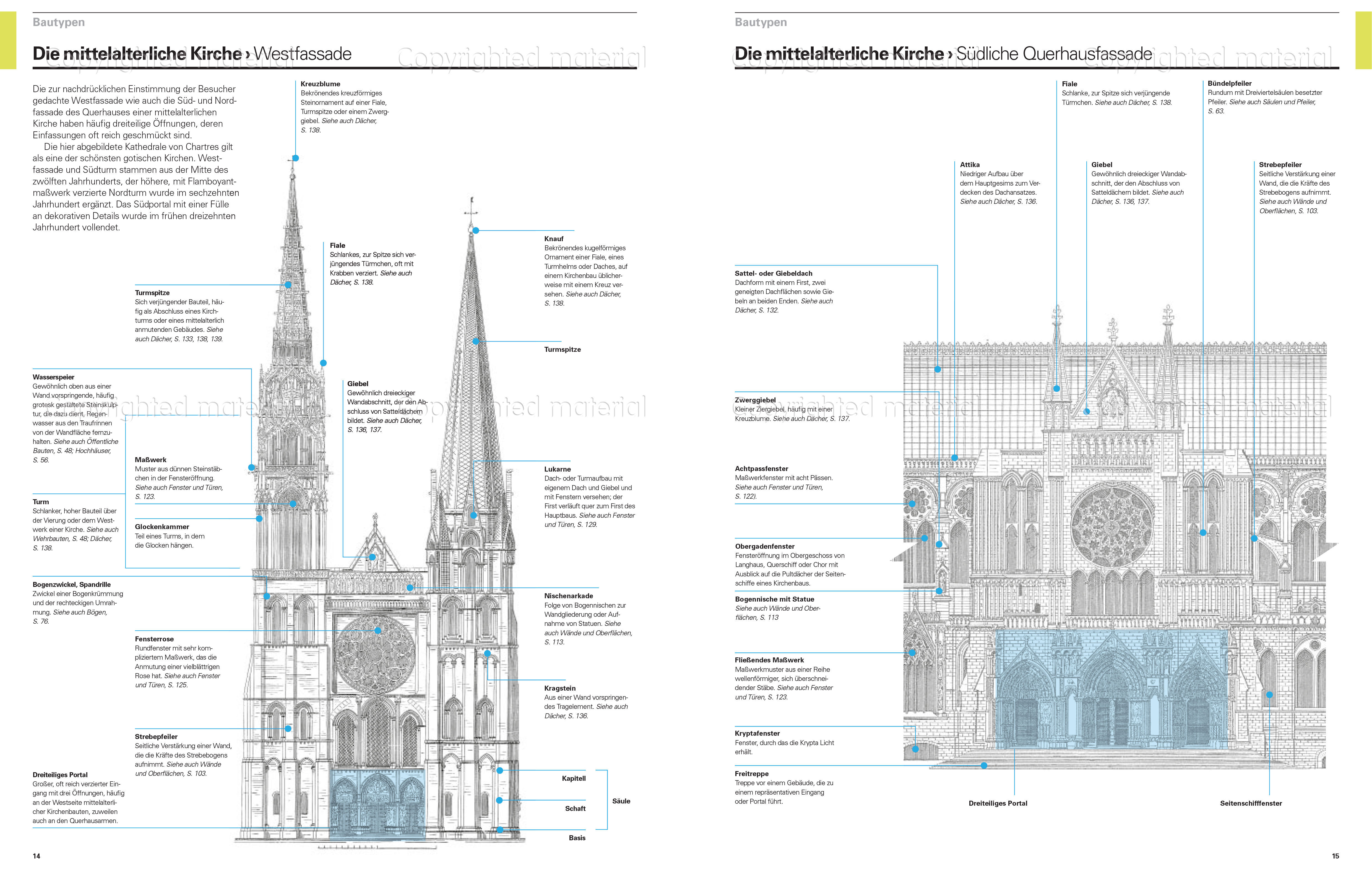Select the Fensterrose term heading
The image size is (1372, 882).
[154, 639]
